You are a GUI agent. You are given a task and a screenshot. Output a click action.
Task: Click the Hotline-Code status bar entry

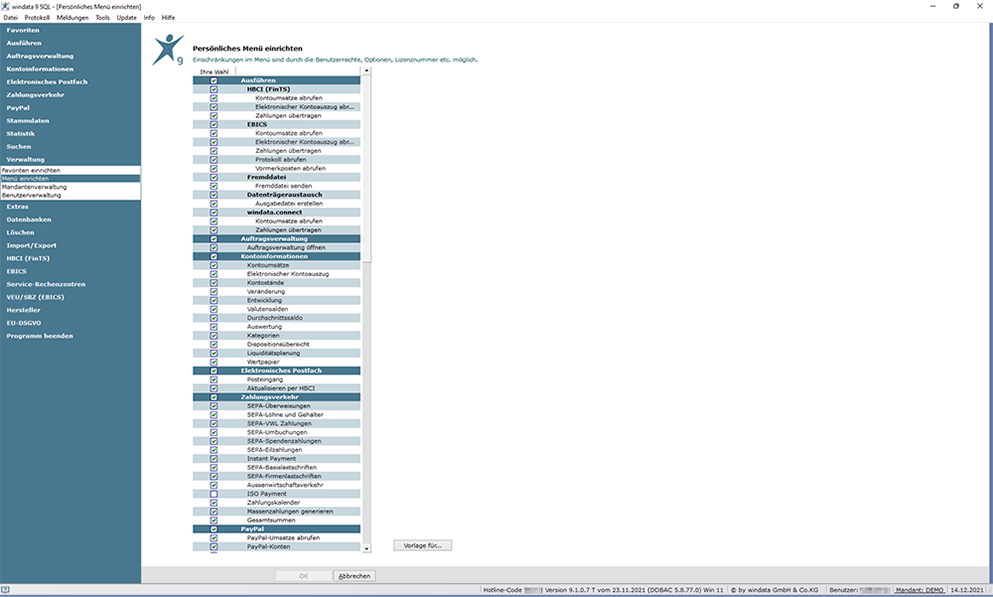click(512, 590)
